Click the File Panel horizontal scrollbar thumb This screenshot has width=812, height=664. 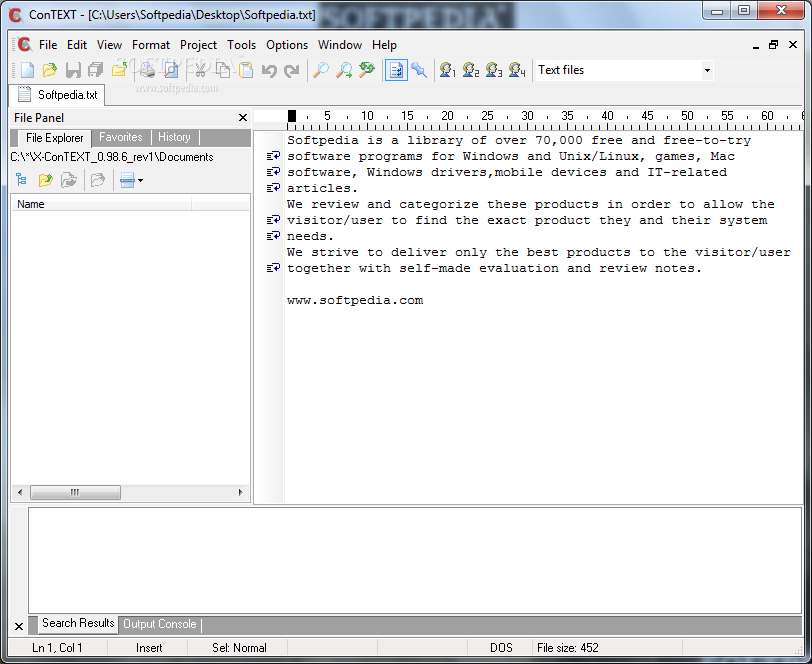pyautogui.click(x=76, y=492)
